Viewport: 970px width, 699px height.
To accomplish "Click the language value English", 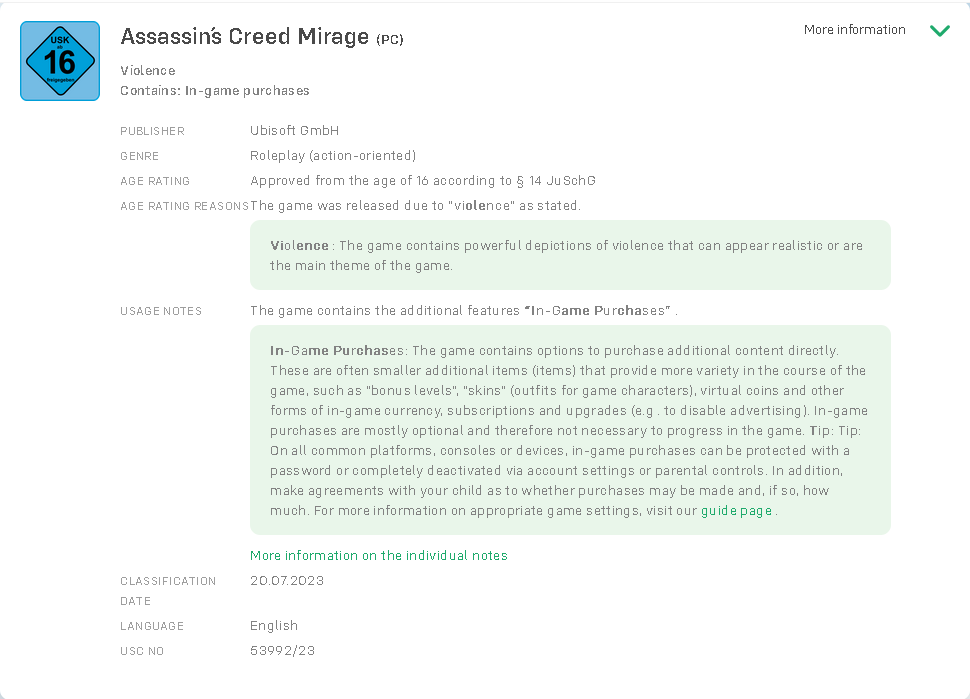I will (273, 626).
